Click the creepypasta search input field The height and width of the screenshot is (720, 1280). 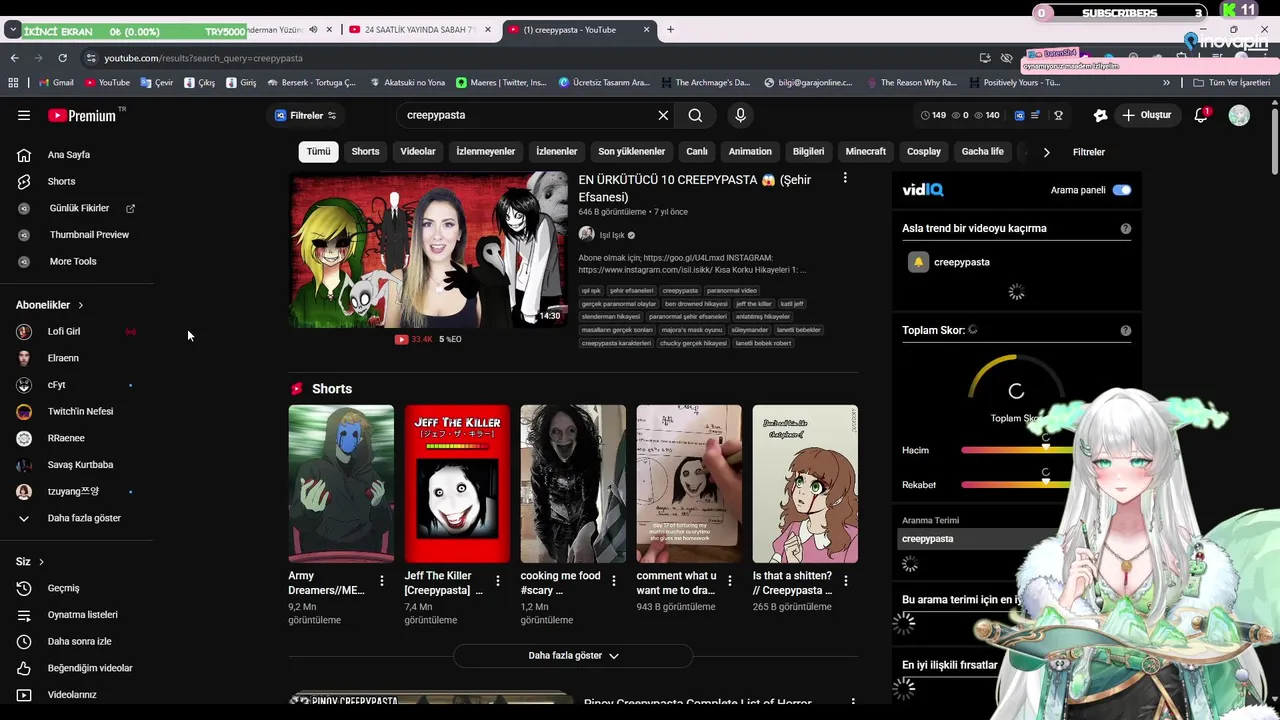click(528, 115)
